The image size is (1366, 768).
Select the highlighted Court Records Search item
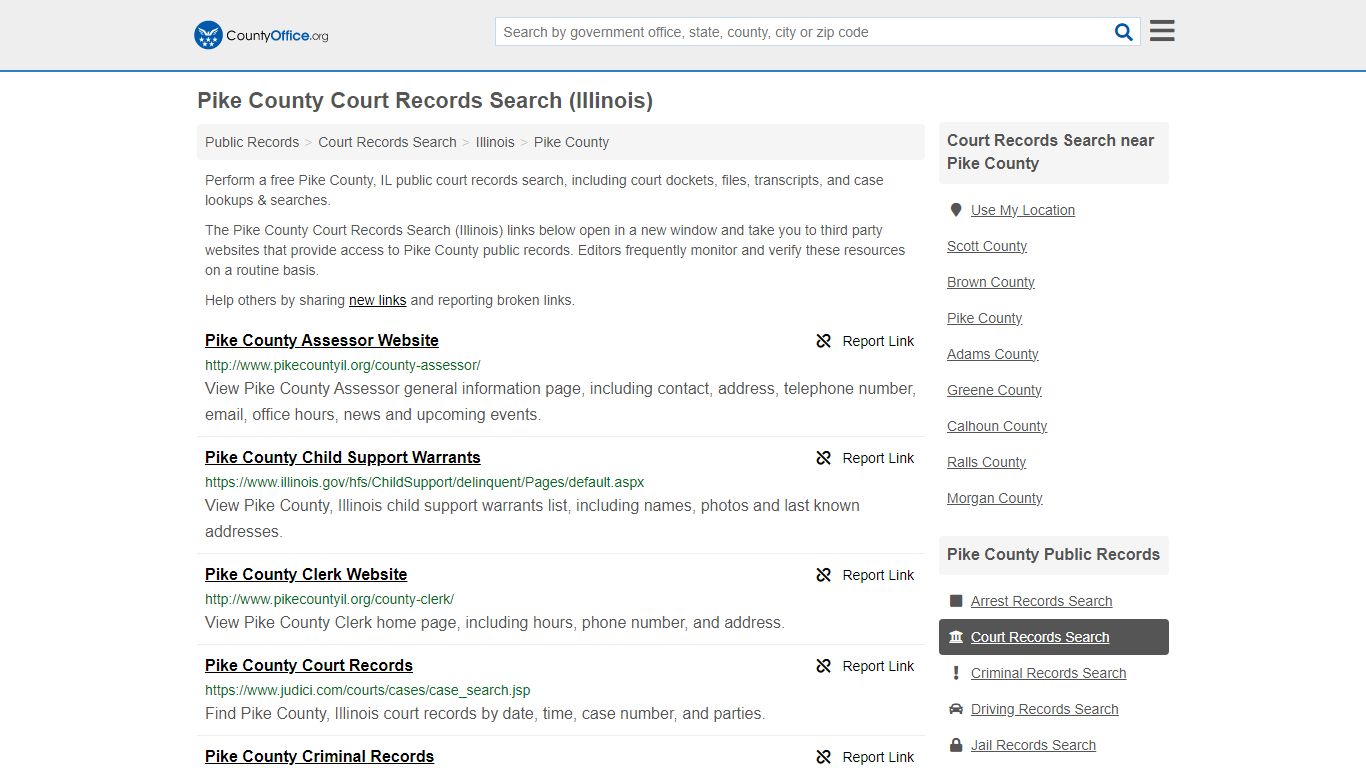(1054, 637)
